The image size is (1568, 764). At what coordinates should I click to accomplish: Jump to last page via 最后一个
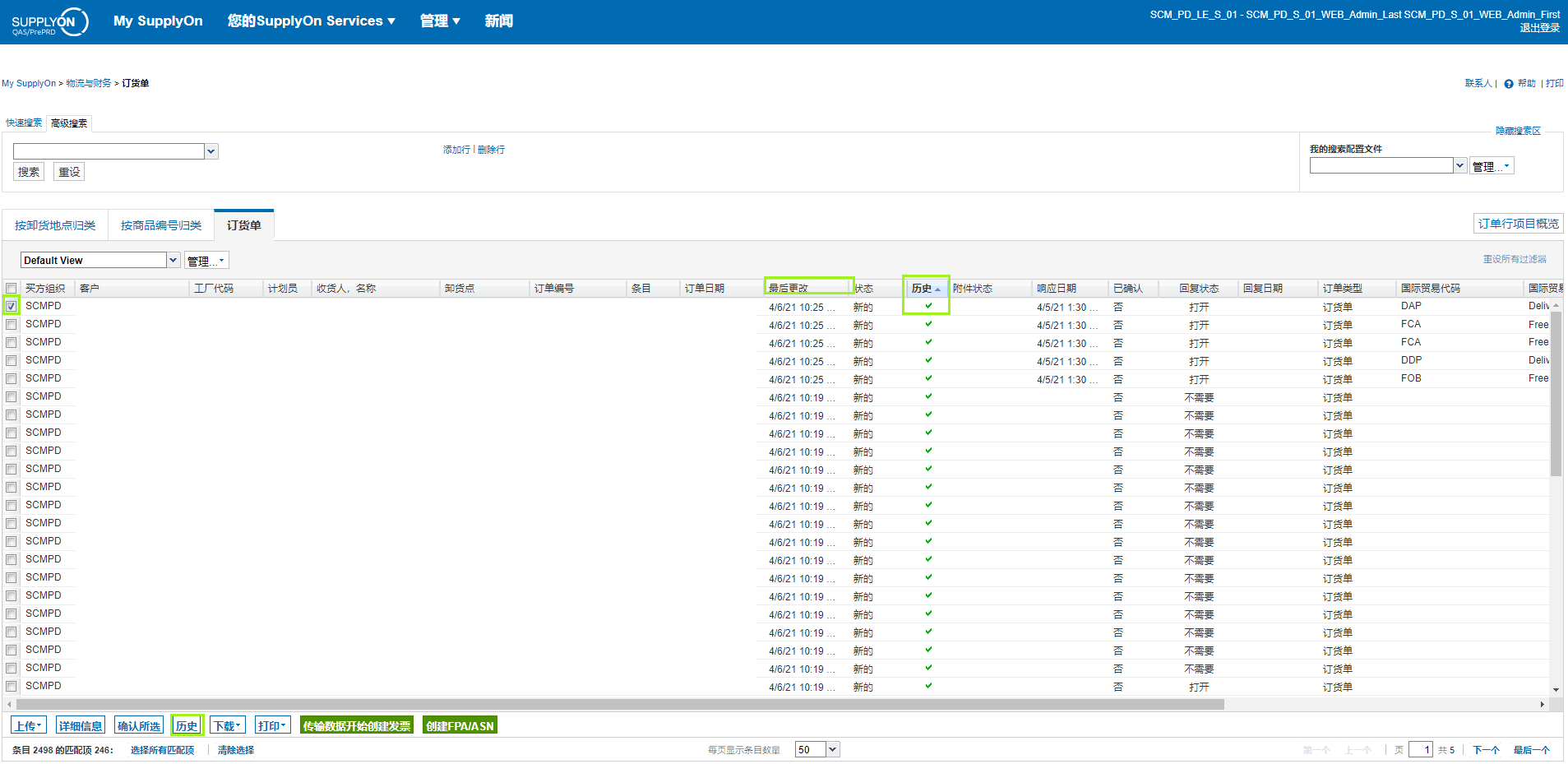point(1531,750)
